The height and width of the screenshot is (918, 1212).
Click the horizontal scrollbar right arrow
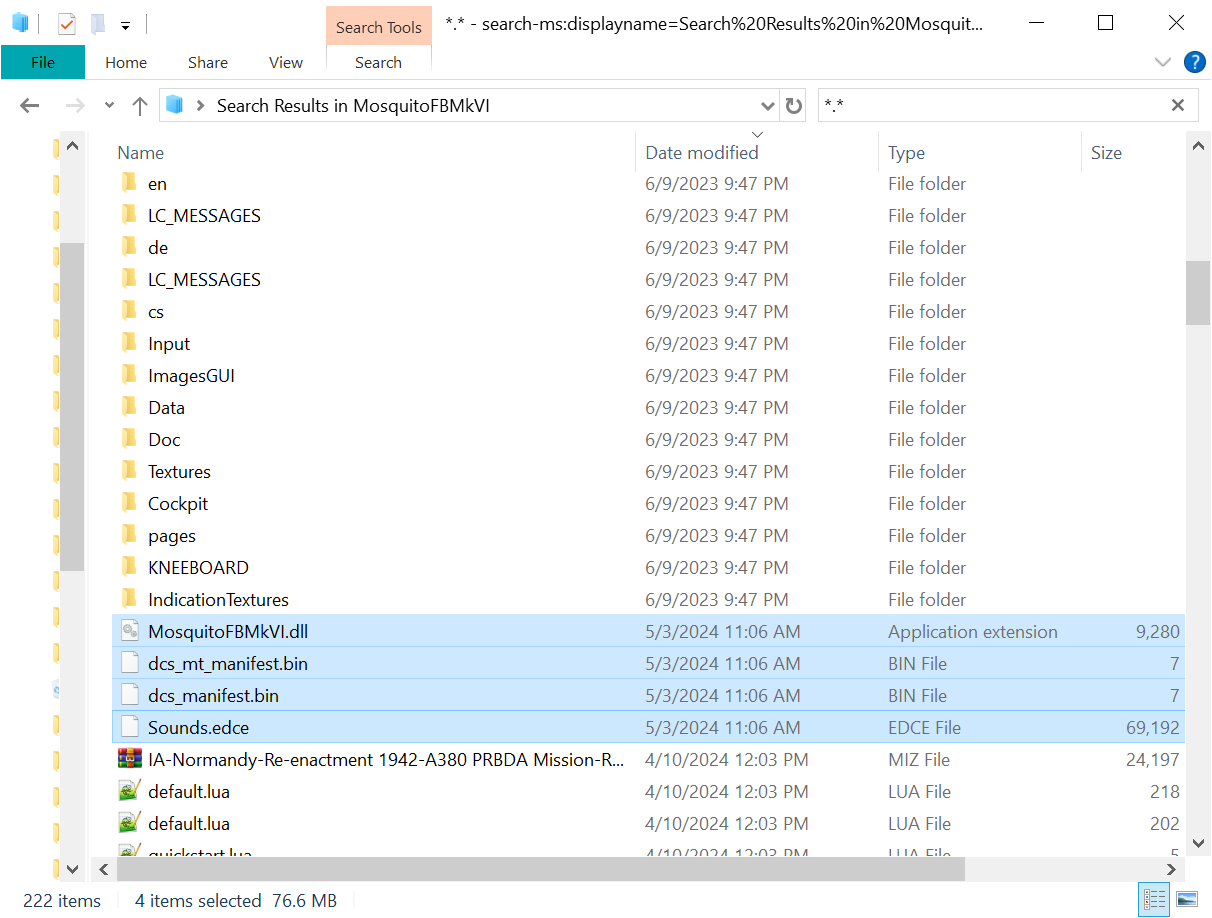tap(1171, 869)
